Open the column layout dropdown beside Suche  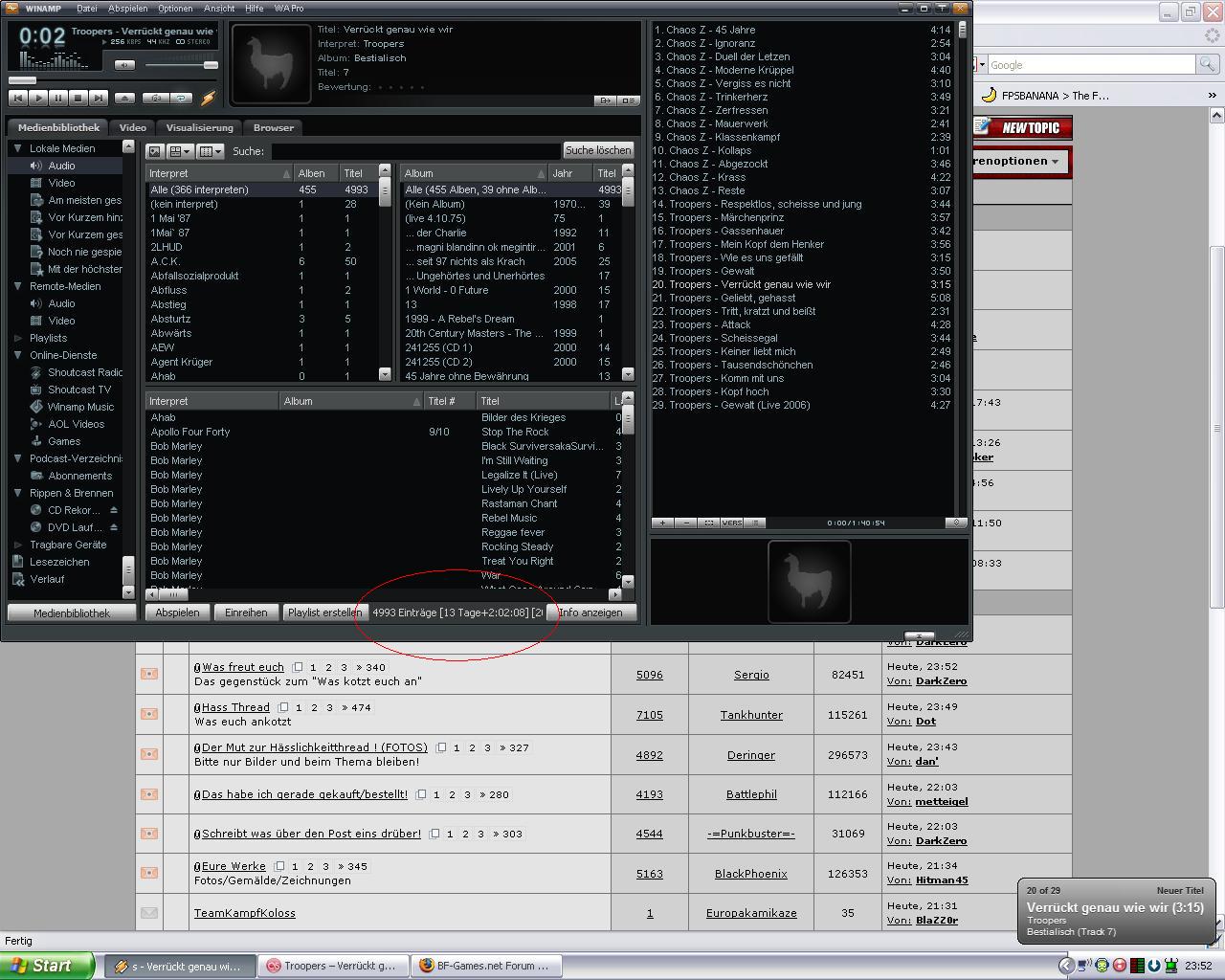tap(211, 151)
